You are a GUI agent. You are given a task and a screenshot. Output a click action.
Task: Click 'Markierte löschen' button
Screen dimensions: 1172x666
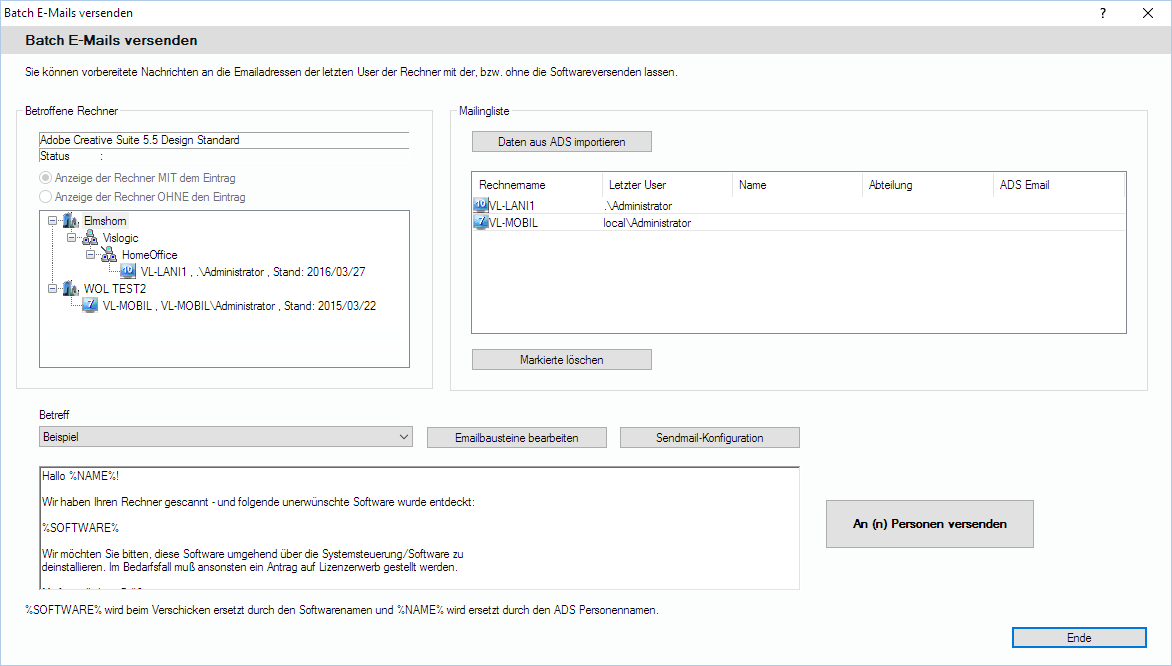(x=561, y=360)
